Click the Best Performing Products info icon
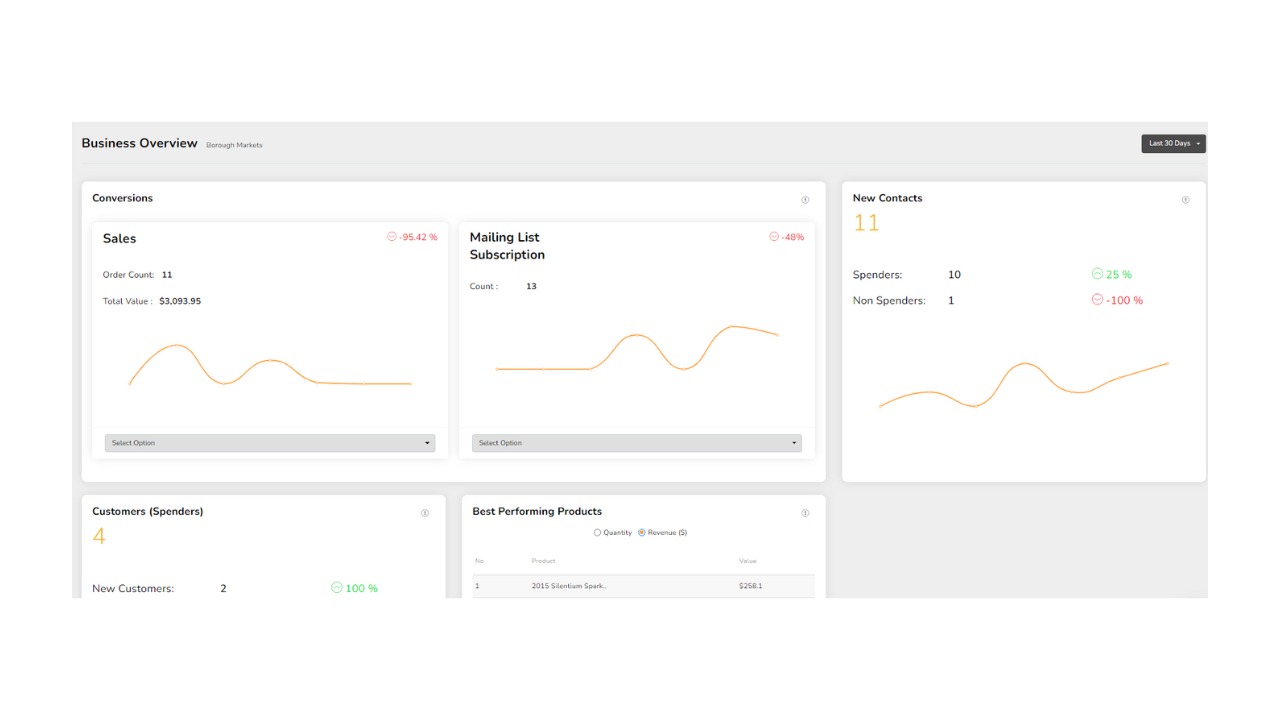Screen dimensions: 1280x720 805,513
